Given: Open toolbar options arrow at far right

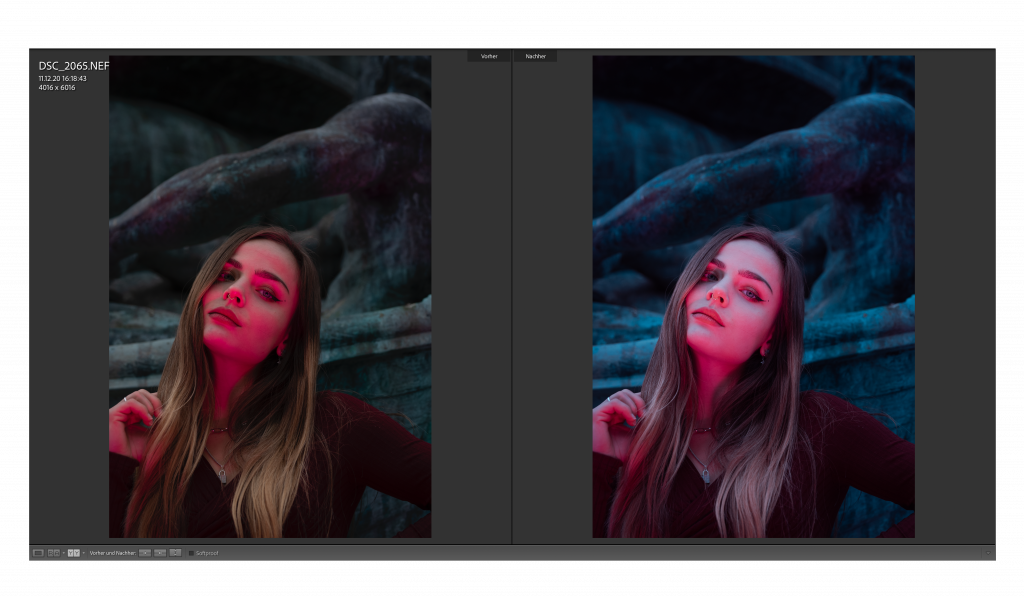Looking at the screenshot, I should point(987,553).
